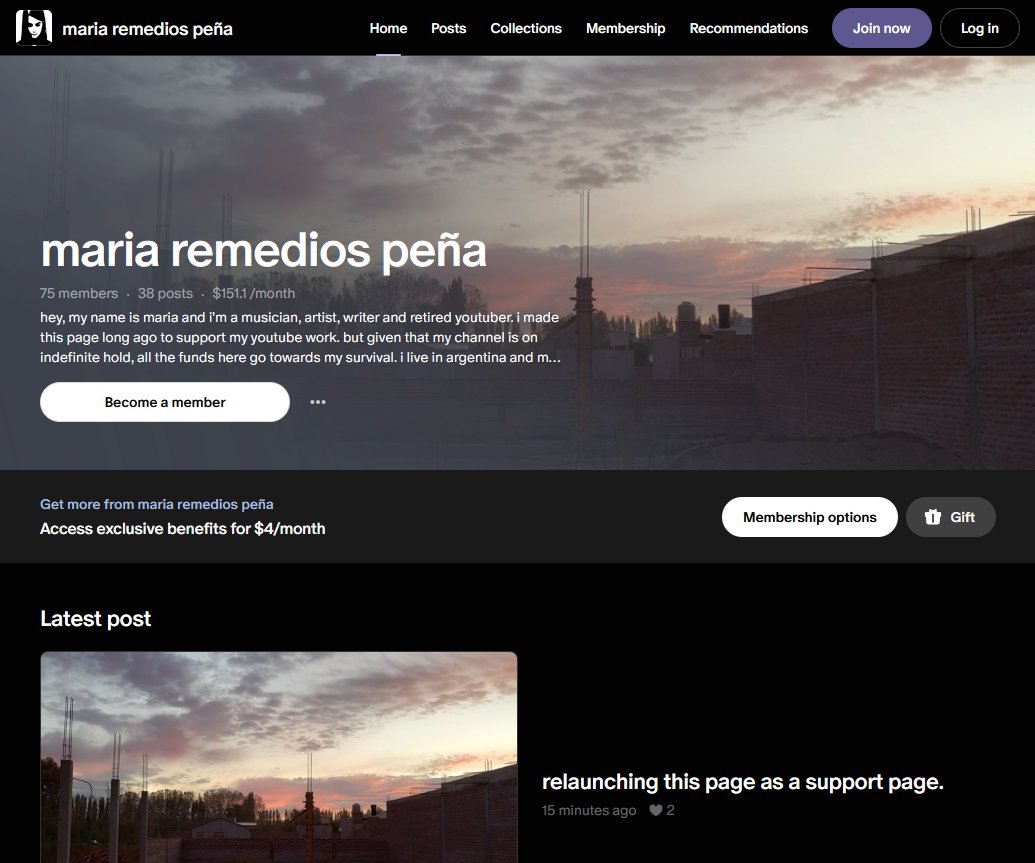Click the gift box icon
This screenshot has height=863, width=1035.
(x=932, y=517)
